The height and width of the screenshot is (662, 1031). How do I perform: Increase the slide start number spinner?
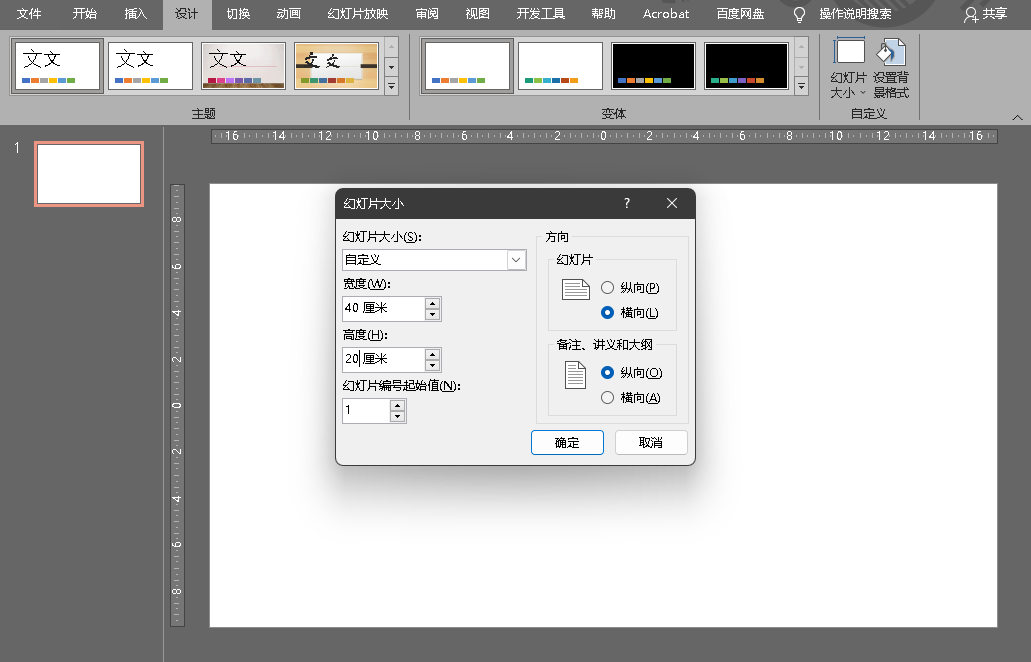[x=397, y=405]
